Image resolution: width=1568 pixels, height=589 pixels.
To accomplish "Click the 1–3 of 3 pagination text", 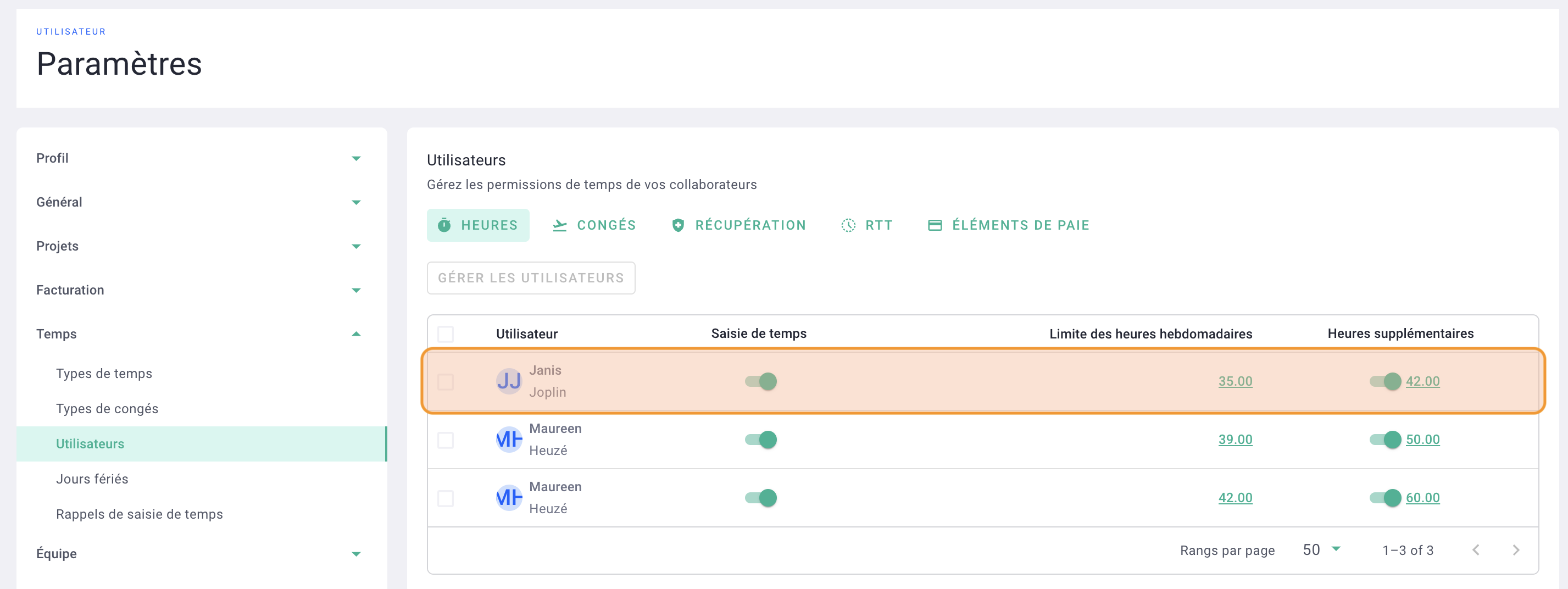I will (x=1408, y=551).
